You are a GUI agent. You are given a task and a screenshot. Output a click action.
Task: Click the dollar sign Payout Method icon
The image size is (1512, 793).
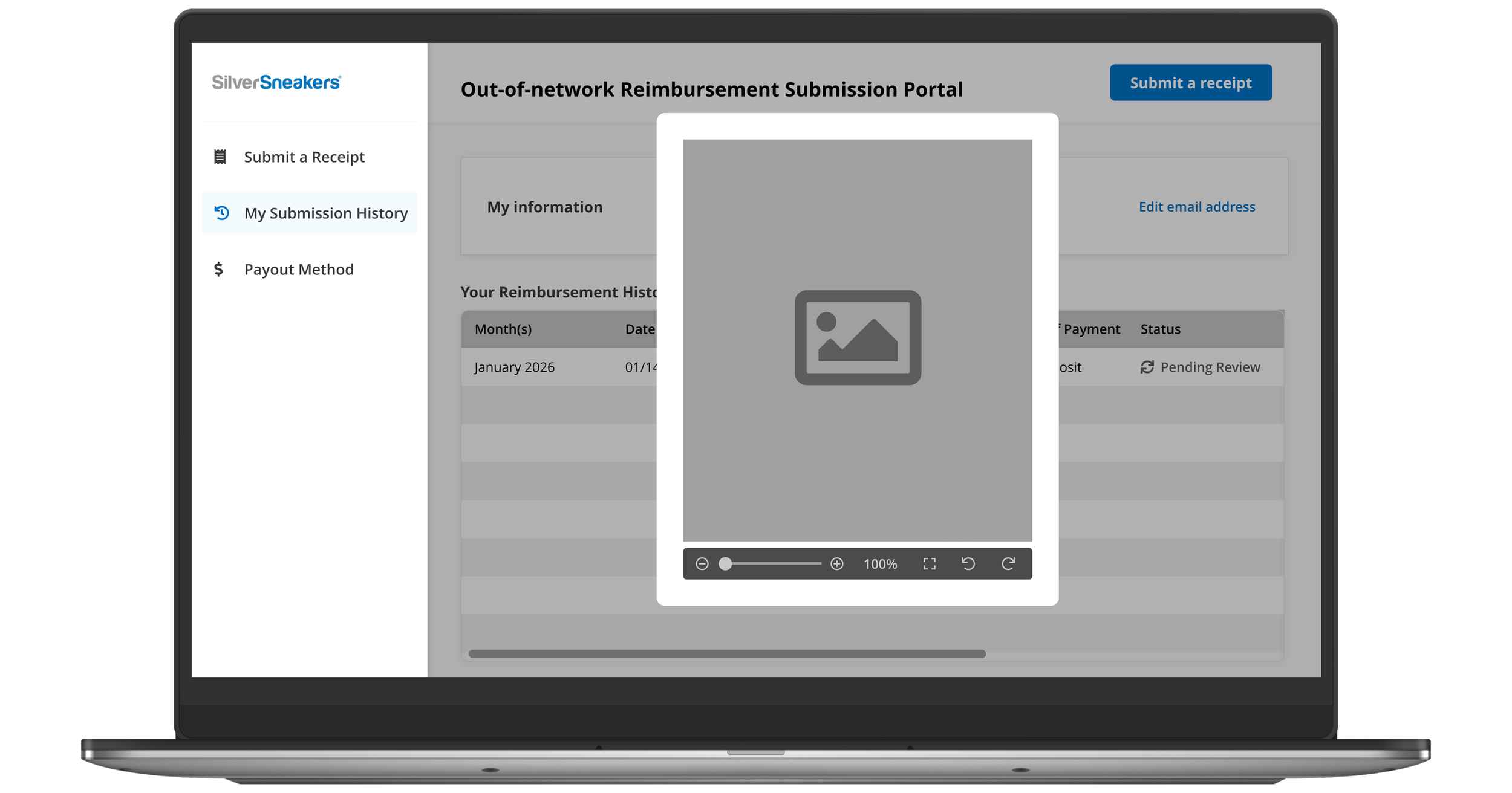[x=219, y=269]
